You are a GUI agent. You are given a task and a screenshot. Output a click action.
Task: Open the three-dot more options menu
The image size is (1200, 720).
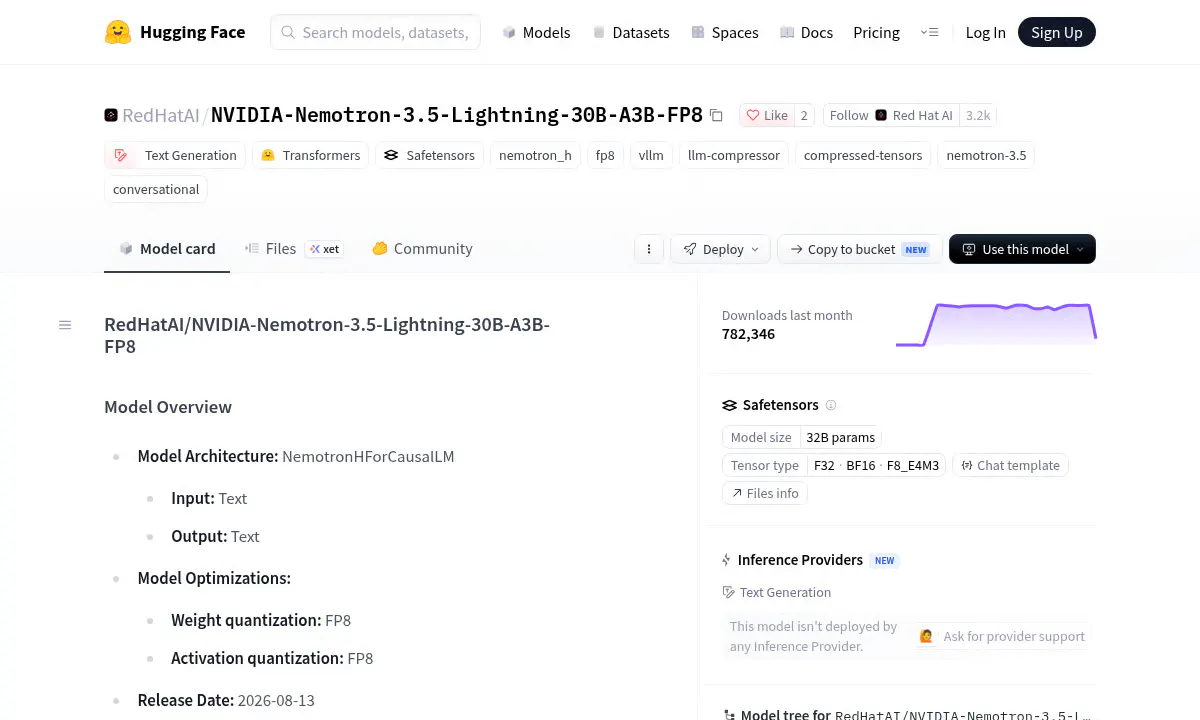click(649, 249)
